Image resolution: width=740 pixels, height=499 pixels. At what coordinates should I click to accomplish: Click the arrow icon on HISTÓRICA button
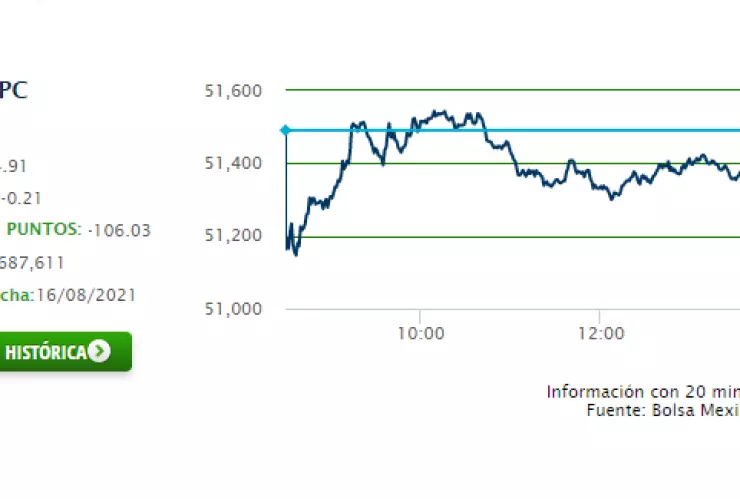point(99,352)
